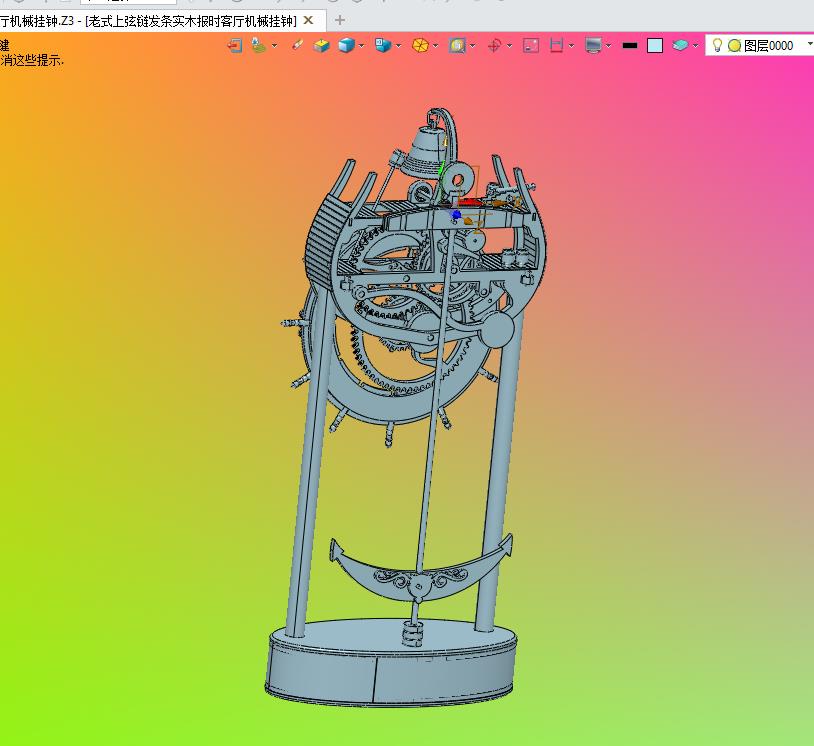Viewport: 814px width, 746px height.
Task: Open the dropdown next to magnifier icon
Action: [472, 46]
